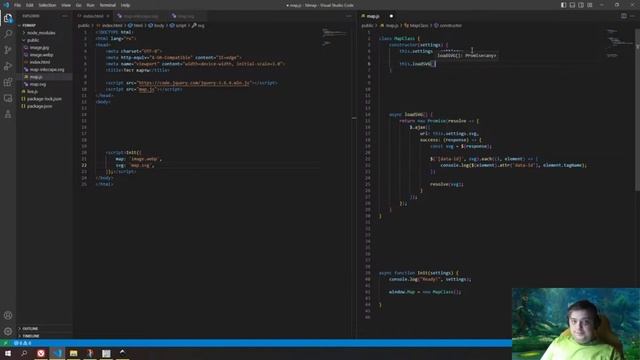Collapse the public folder
The width and height of the screenshot is (640, 360).
pyautogui.click(x=33, y=40)
